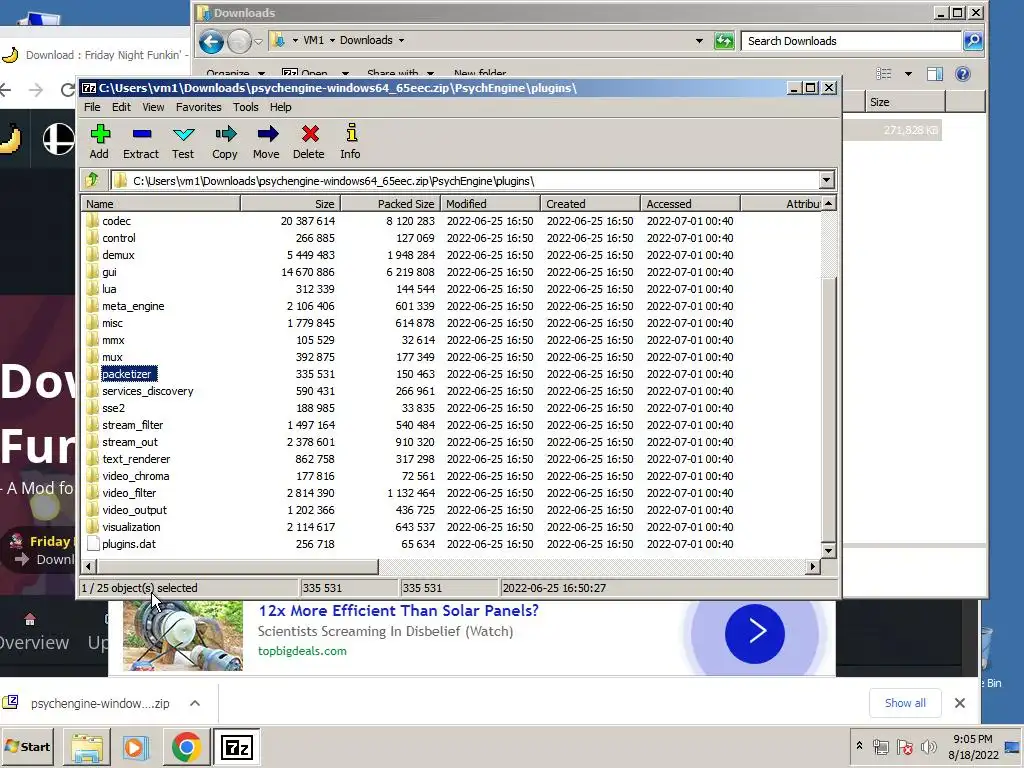The image size is (1024, 768).
Task: Open Explorer help icon
Action: pos(963,74)
